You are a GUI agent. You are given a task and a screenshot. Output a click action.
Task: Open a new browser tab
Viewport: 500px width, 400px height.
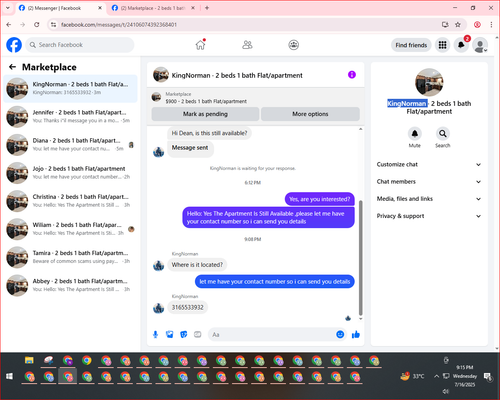pyautogui.click(x=207, y=8)
